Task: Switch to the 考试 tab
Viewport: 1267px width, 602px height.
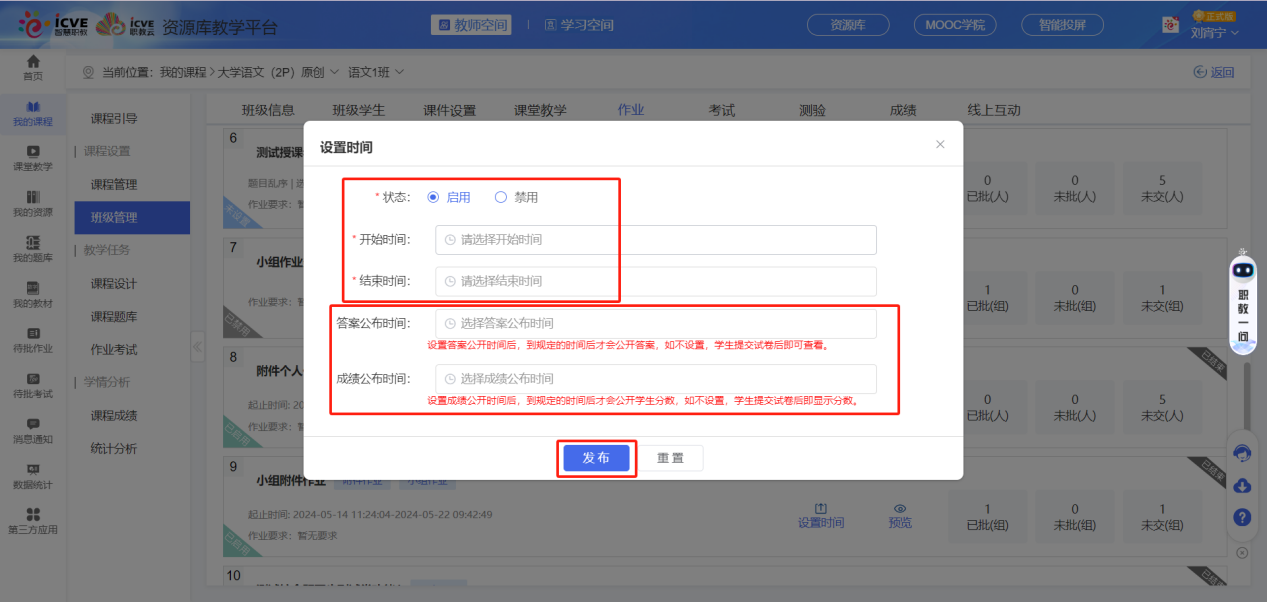Action: pos(721,110)
